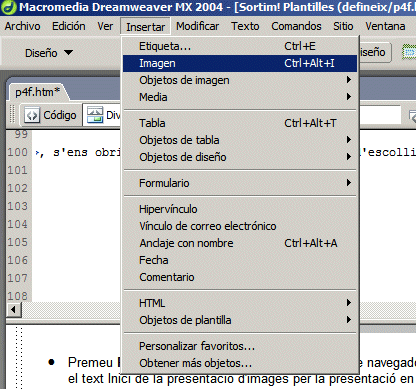This screenshot has width=416, height=389.
Task: Select Imagen from the Insertar menu
Action: point(240,63)
